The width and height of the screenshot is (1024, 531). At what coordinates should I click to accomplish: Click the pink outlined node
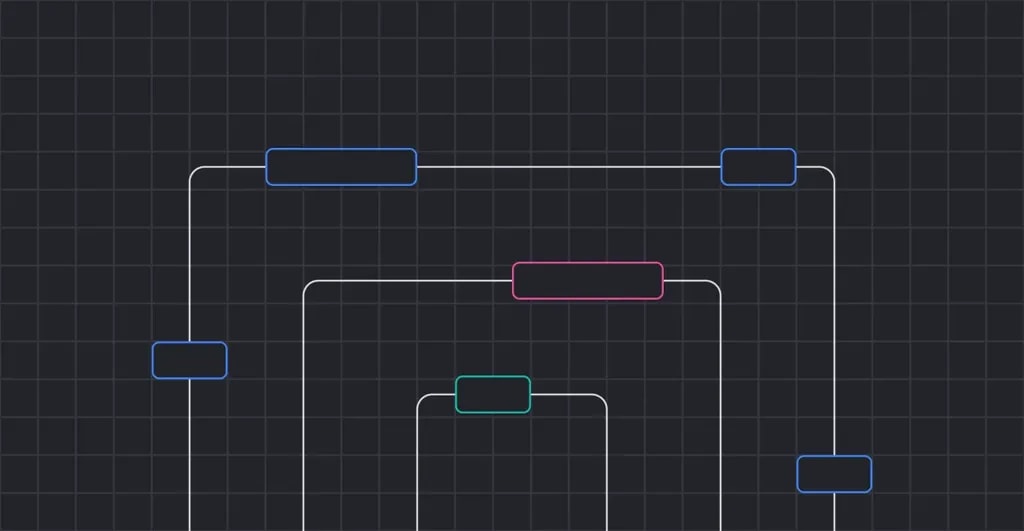pyautogui.click(x=588, y=281)
